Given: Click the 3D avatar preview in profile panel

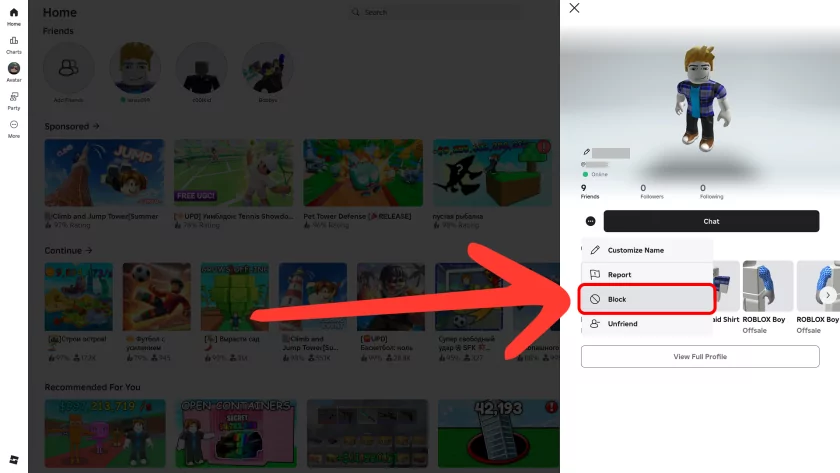Looking at the screenshot, I should click(702, 99).
